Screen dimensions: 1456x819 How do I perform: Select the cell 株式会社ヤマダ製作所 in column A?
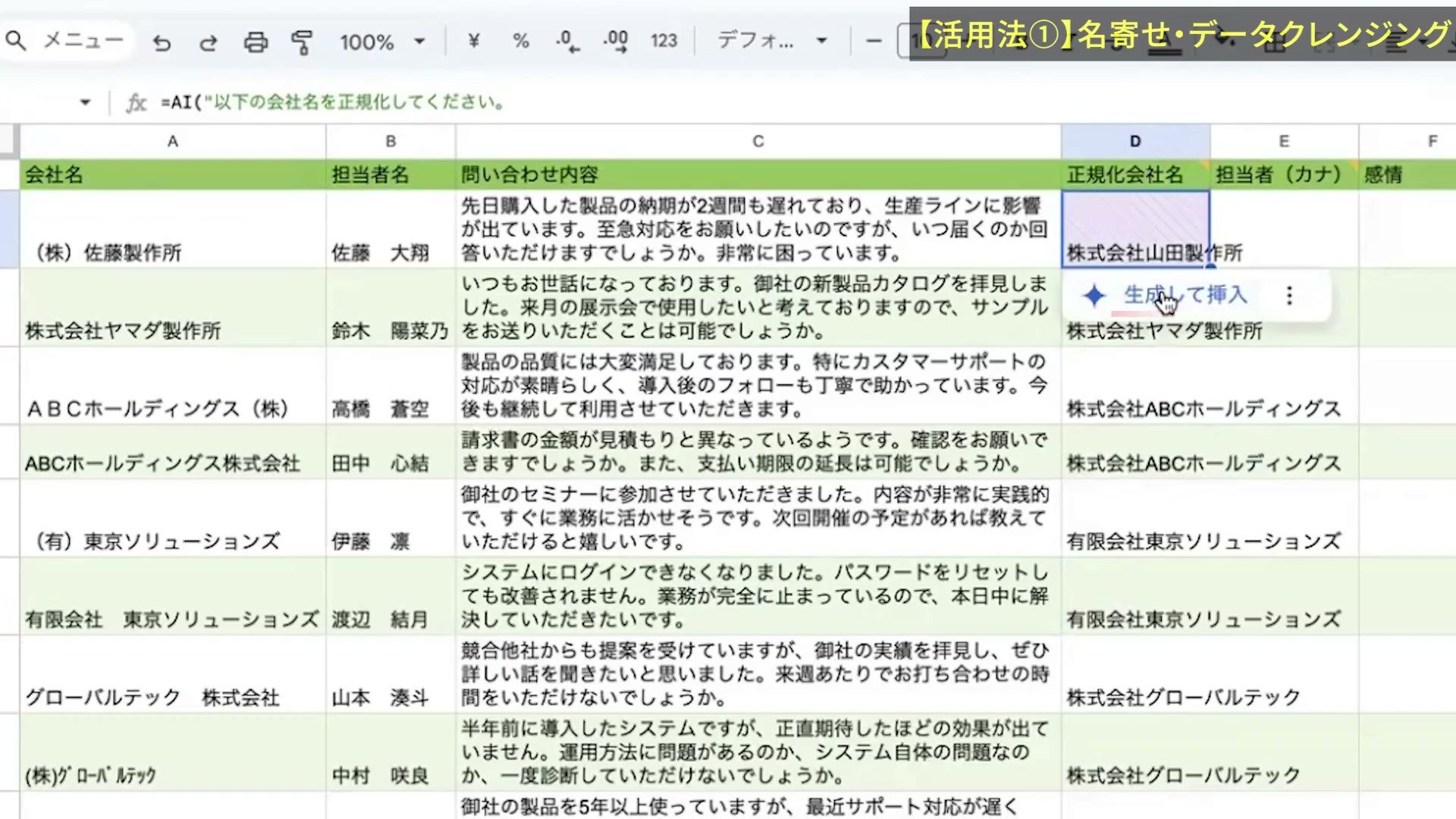point(173,307)
